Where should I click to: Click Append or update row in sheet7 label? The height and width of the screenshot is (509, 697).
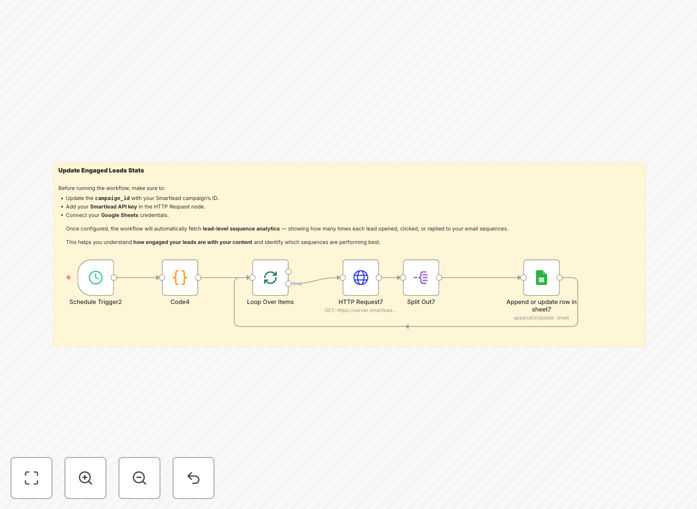pos(541,305)
